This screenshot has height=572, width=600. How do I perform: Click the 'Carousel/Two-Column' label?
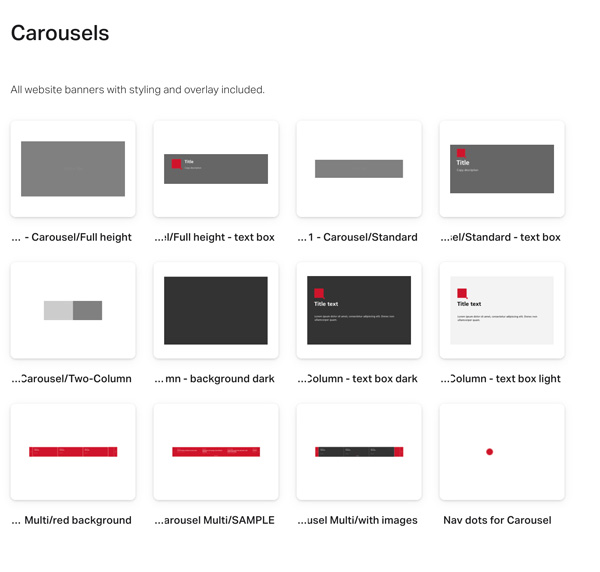[72, 379]
